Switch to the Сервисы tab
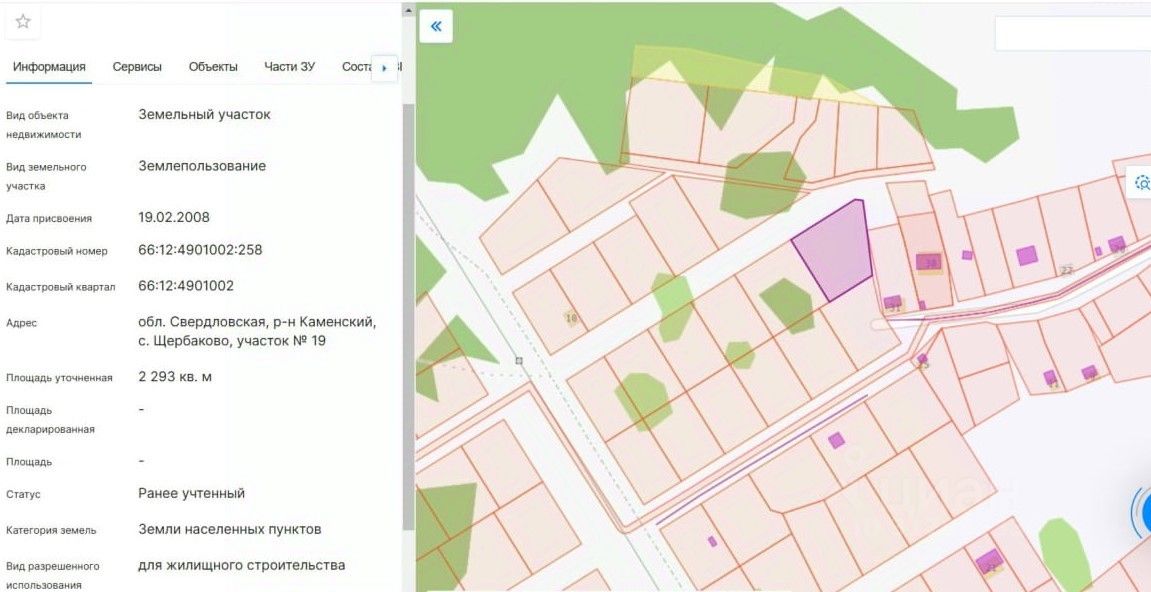This screenshot has height=592, width=1151. point(137,67)
